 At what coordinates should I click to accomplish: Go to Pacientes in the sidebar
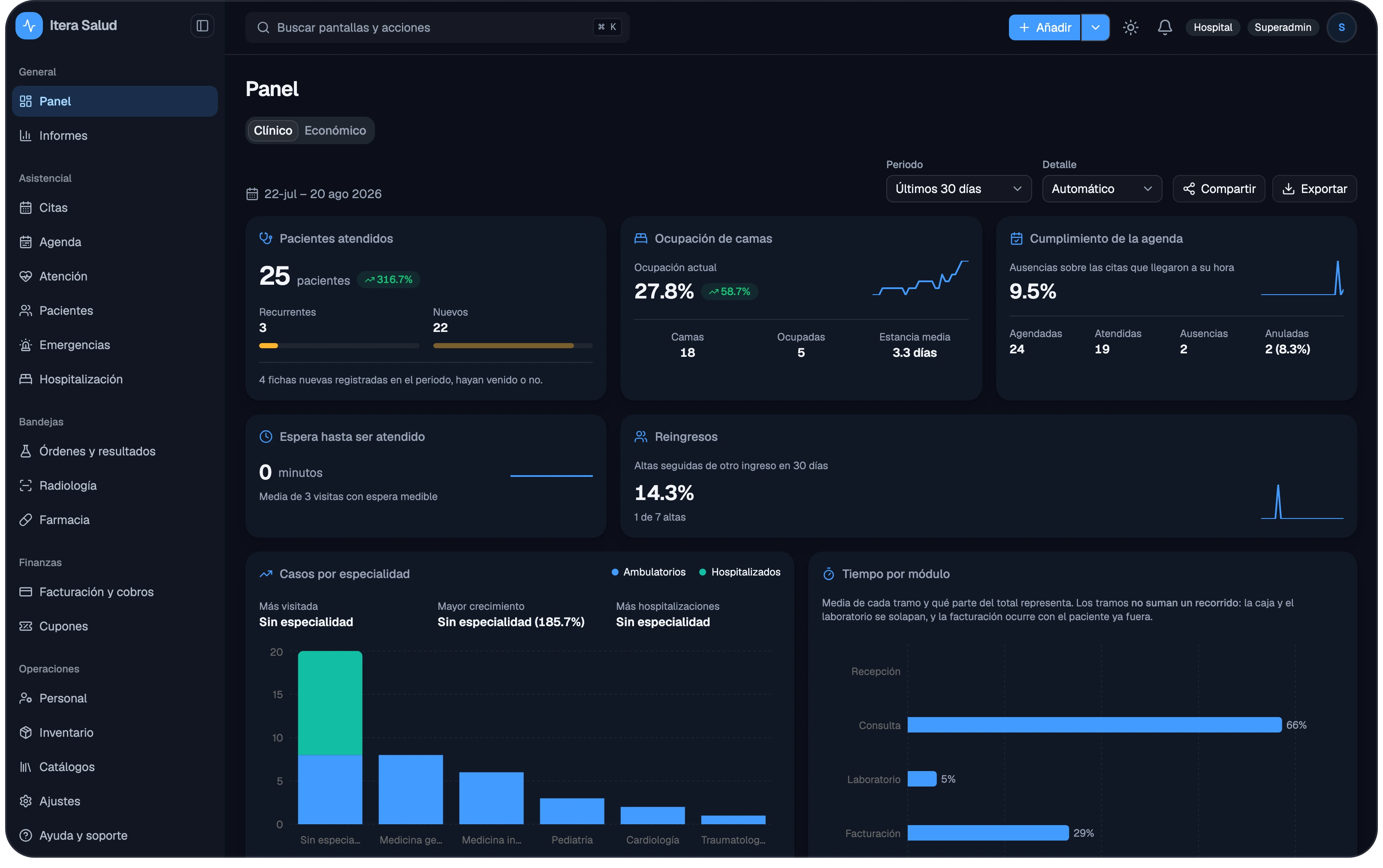pos(115,310)
